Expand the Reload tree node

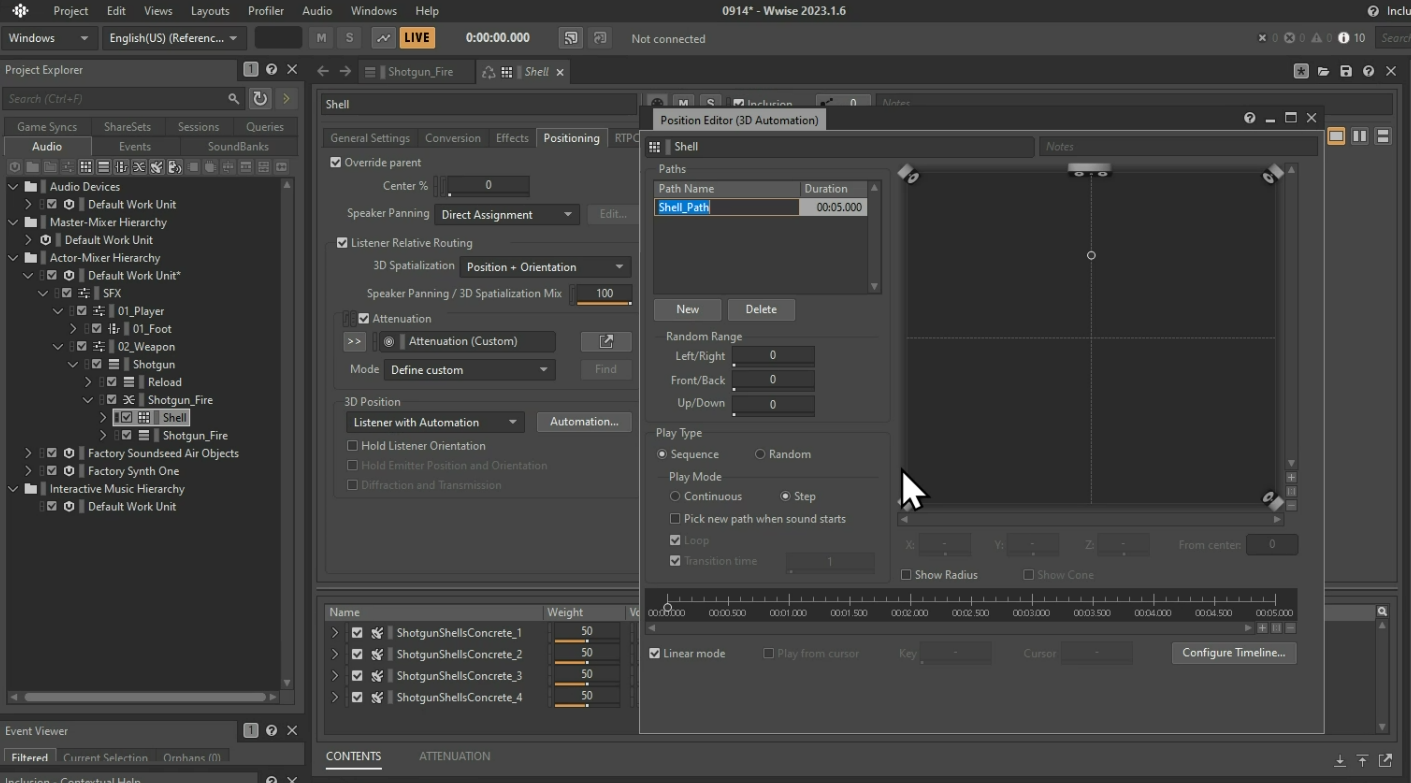click(x=88, y=382)
